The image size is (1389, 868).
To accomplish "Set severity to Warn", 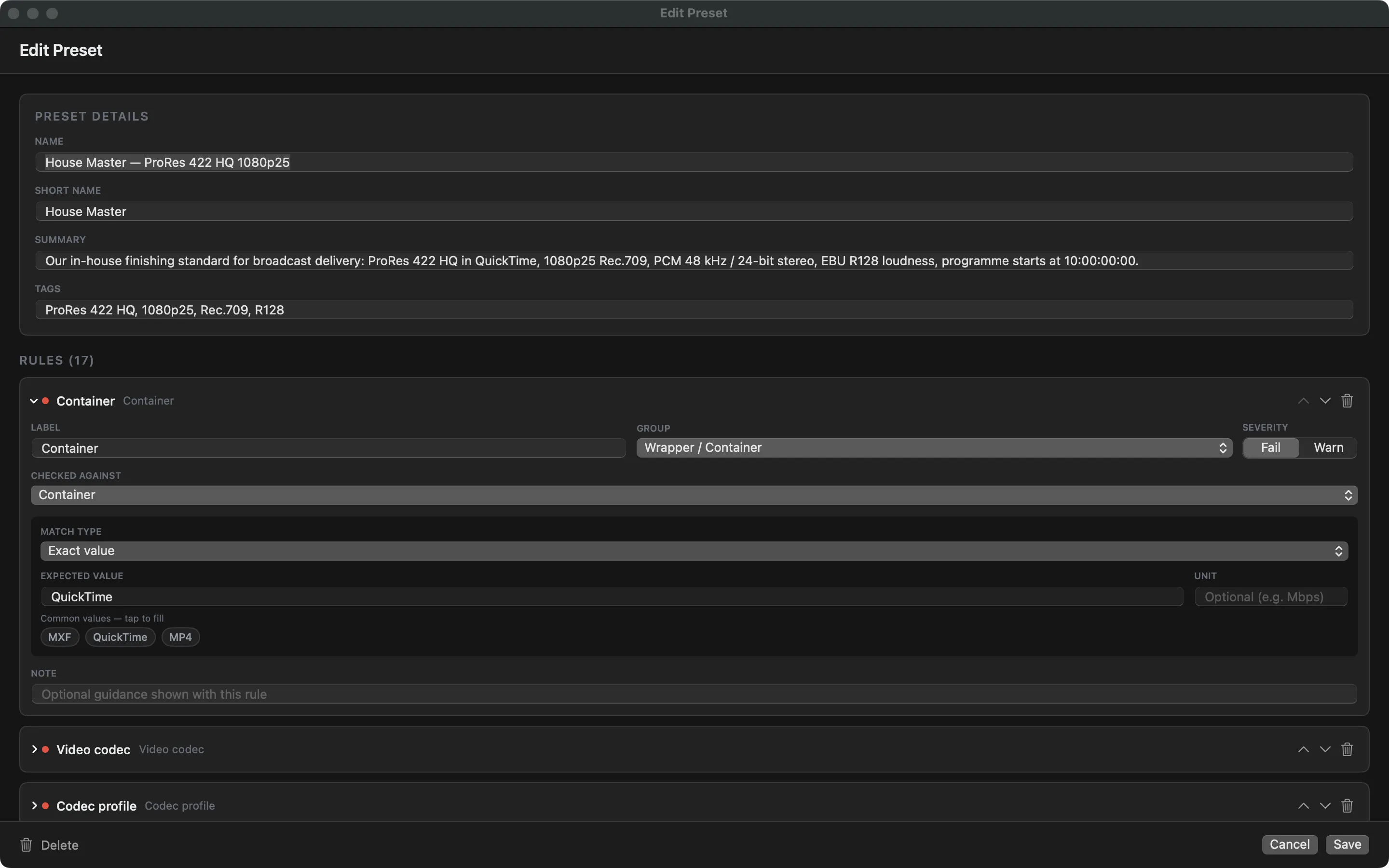I will click(1328, 447).
